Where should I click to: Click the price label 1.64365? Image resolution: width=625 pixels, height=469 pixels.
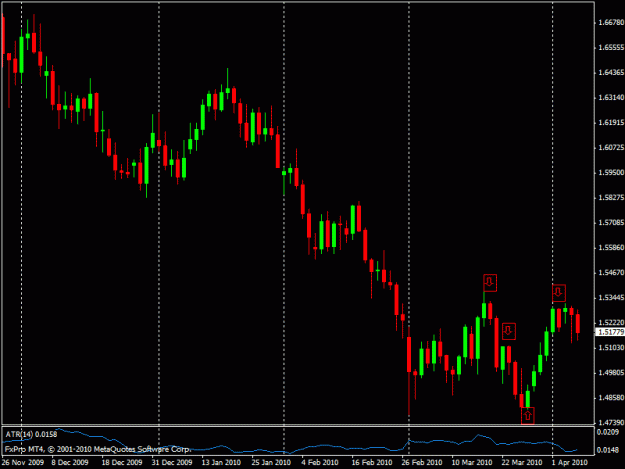[611, 73]
